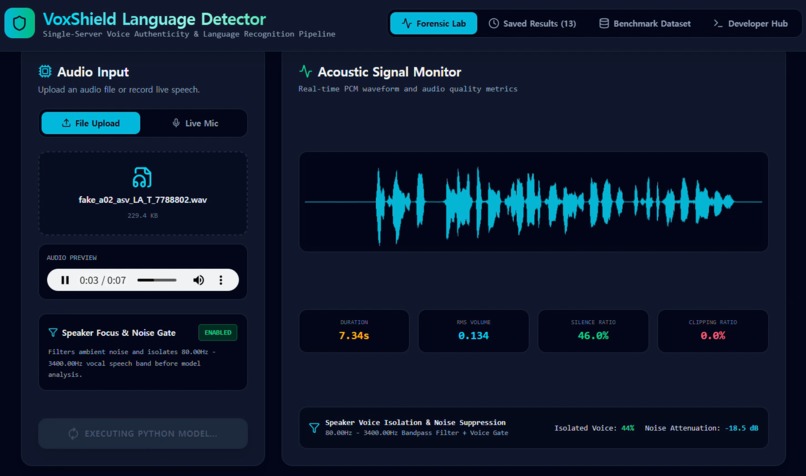Click the Noise Attenuation -18.5 dB value
Image resolution: width=806 pixels, height=476 pixels.
[742, 428]
